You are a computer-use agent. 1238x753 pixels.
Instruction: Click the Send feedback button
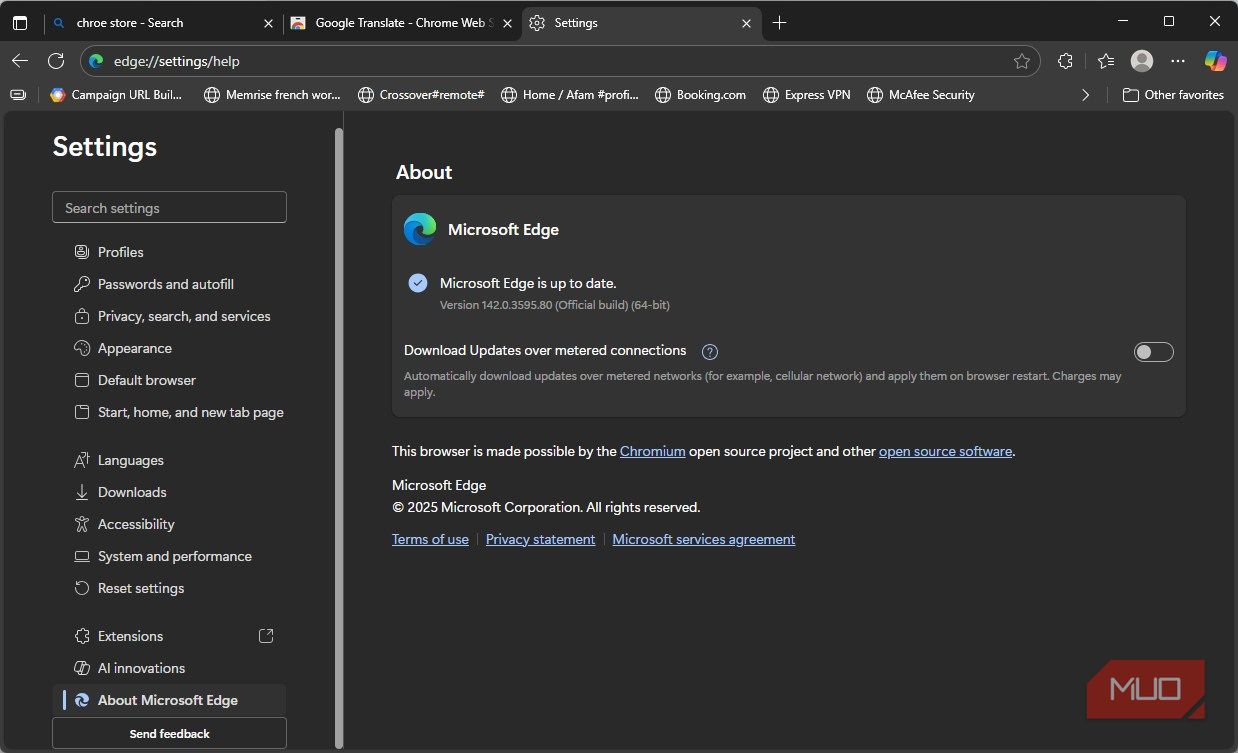click(x=169, y=733)
